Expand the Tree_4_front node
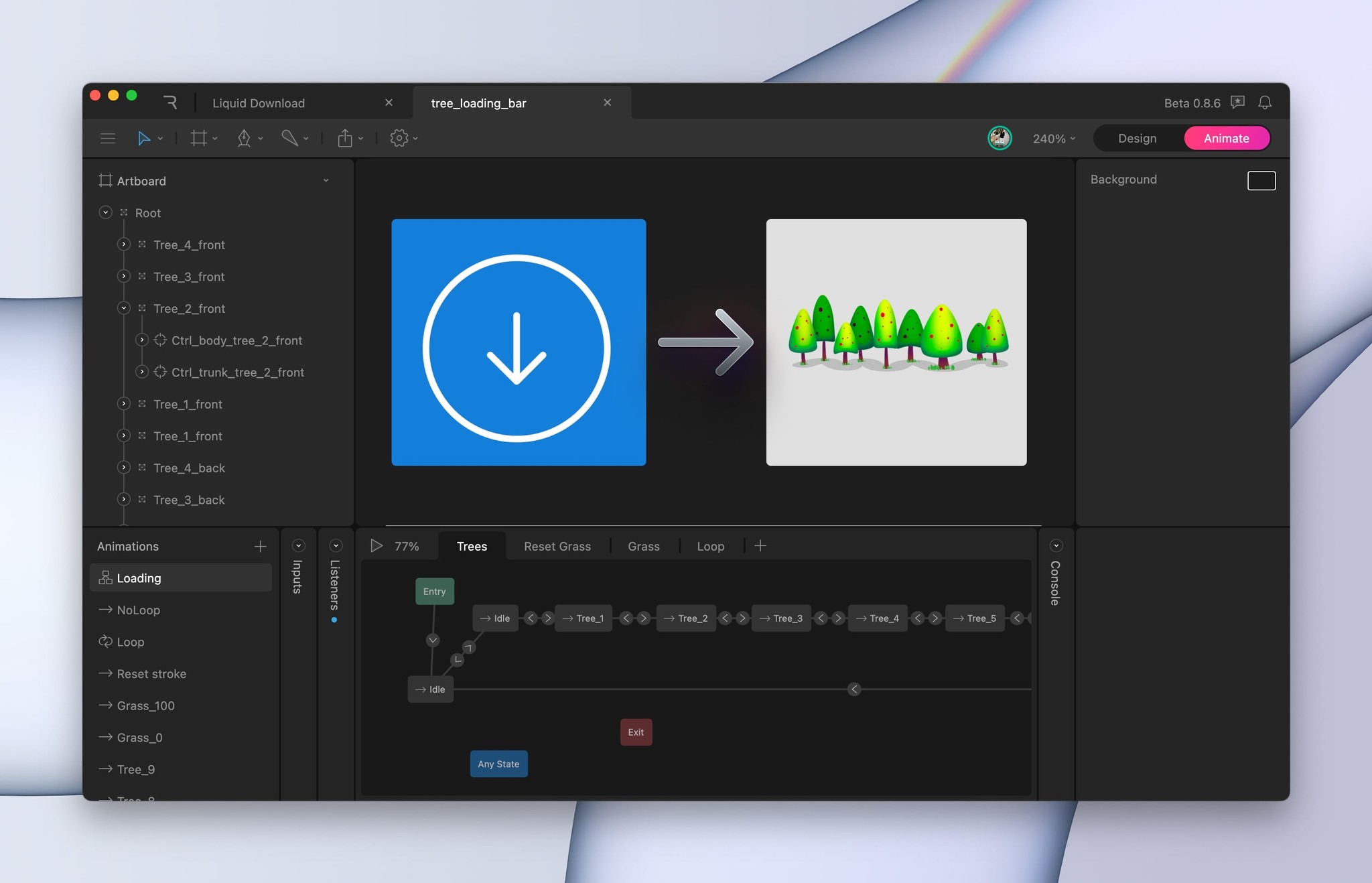Viewport: 1372px width, 883px height. point(124,245)
